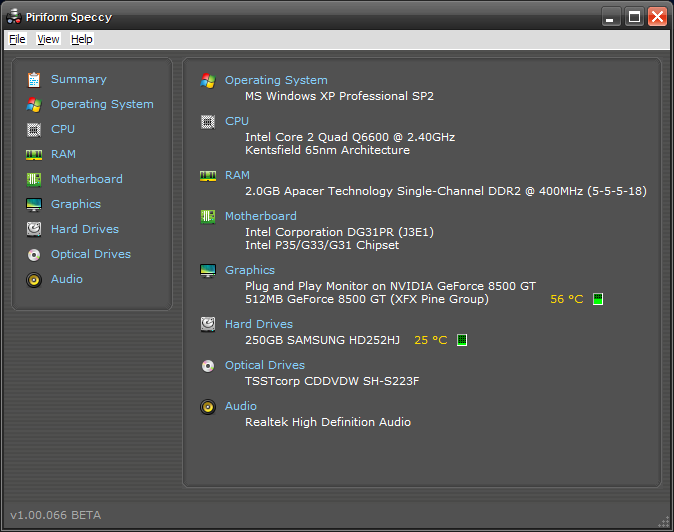Open the Hard Drives section heading link

(259, 324)
